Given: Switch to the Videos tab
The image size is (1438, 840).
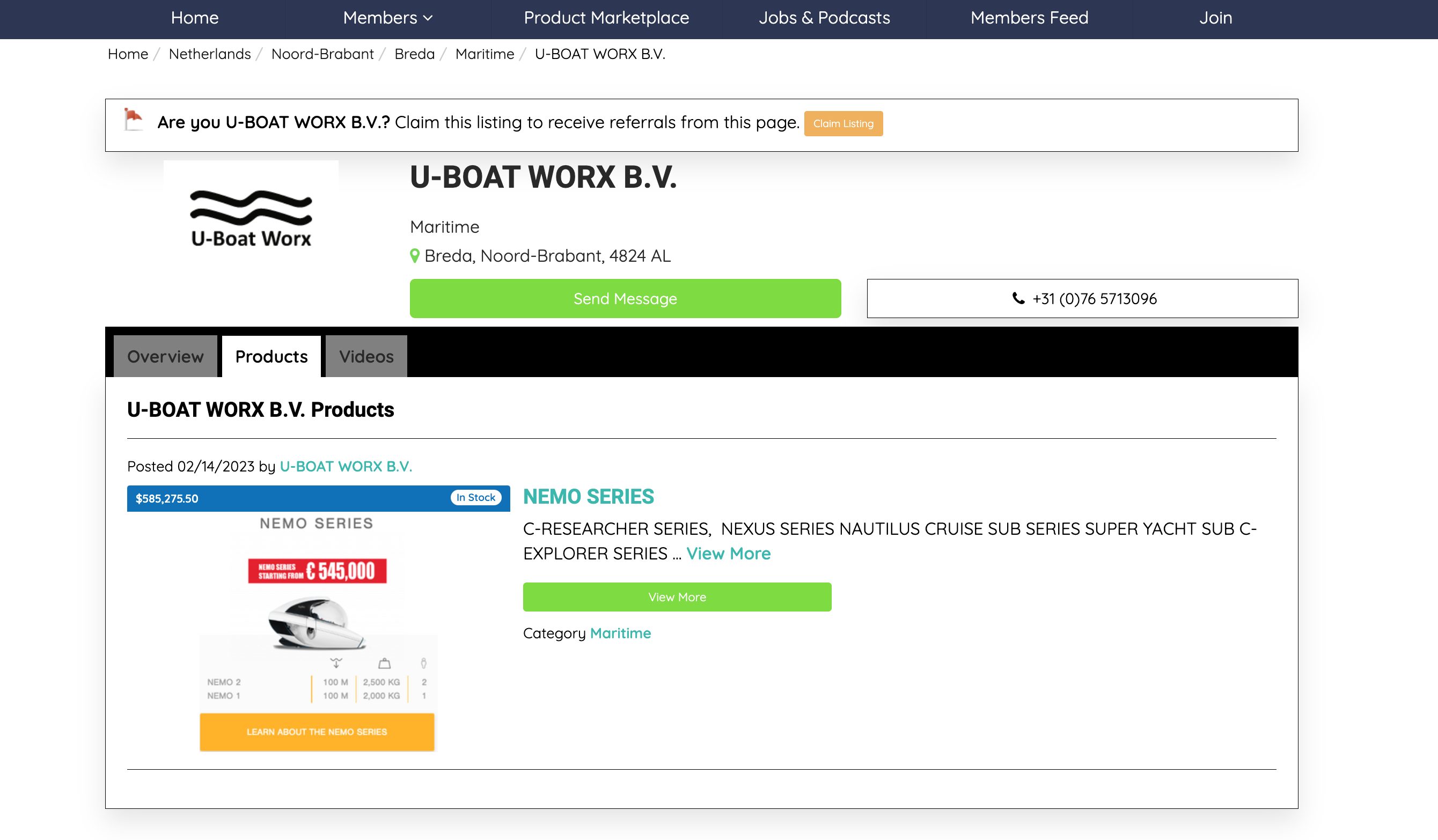Looking at the screenshot, I should 366,356.
